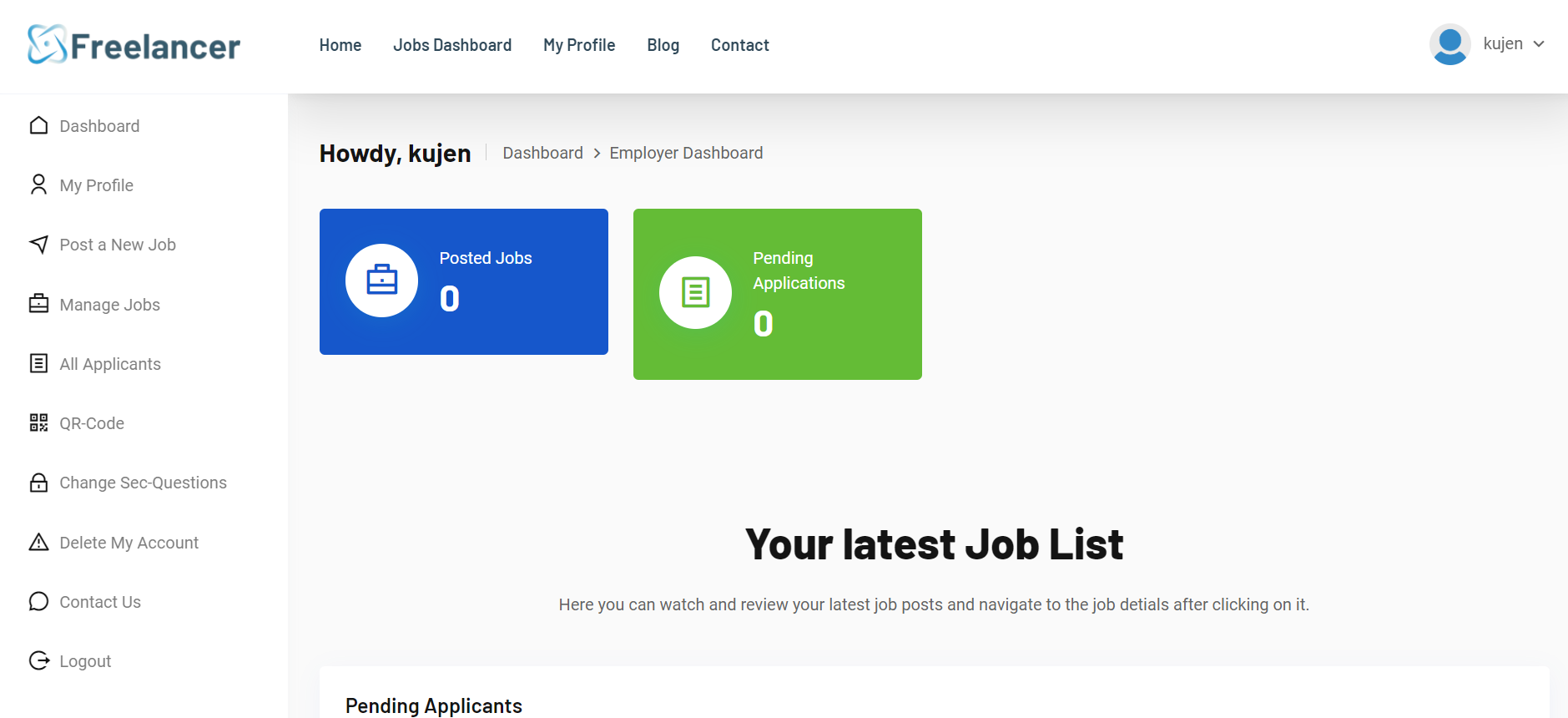Screen dimensions: 1568x718
Task: Select Contact from the top navigation
Action: [x=739, y=45]
